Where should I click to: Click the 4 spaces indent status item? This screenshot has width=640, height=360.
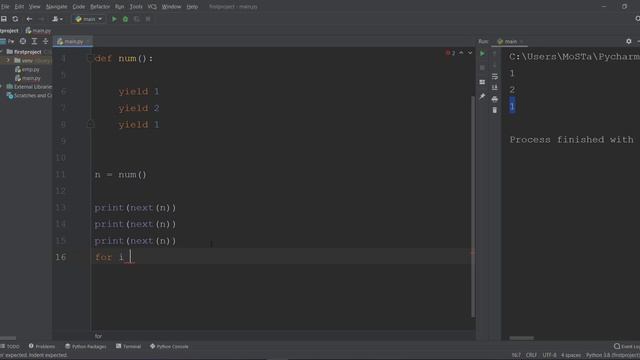tap(571, 355)
